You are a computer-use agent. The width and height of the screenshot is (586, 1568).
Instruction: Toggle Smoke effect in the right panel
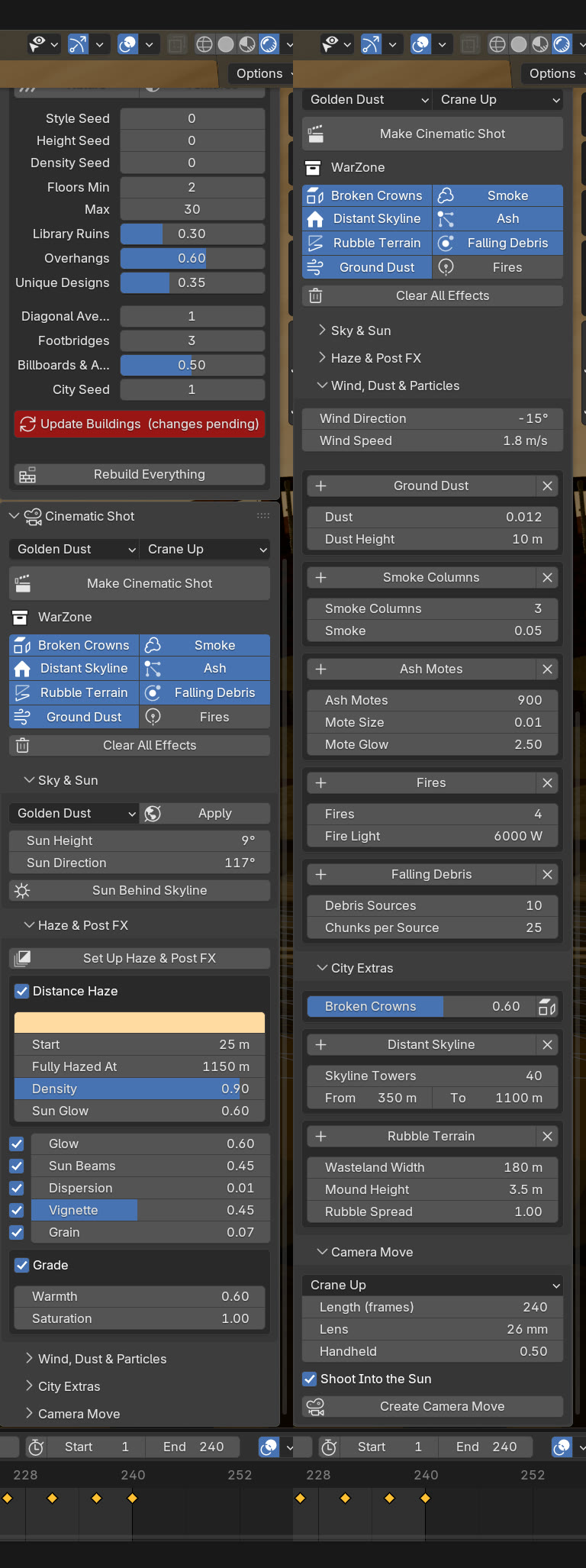click(x=497, y=196)
